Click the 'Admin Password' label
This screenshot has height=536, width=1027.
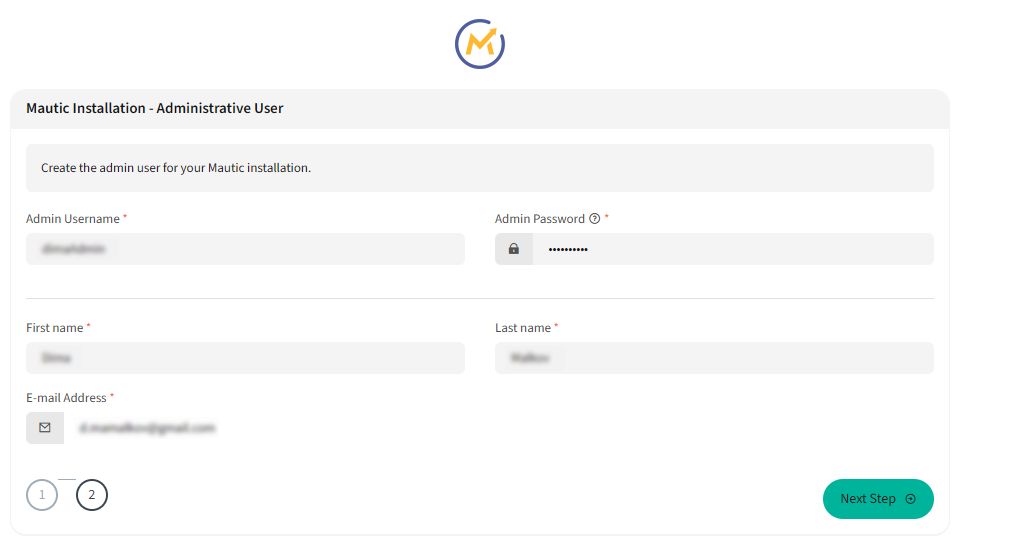(540, 219)
